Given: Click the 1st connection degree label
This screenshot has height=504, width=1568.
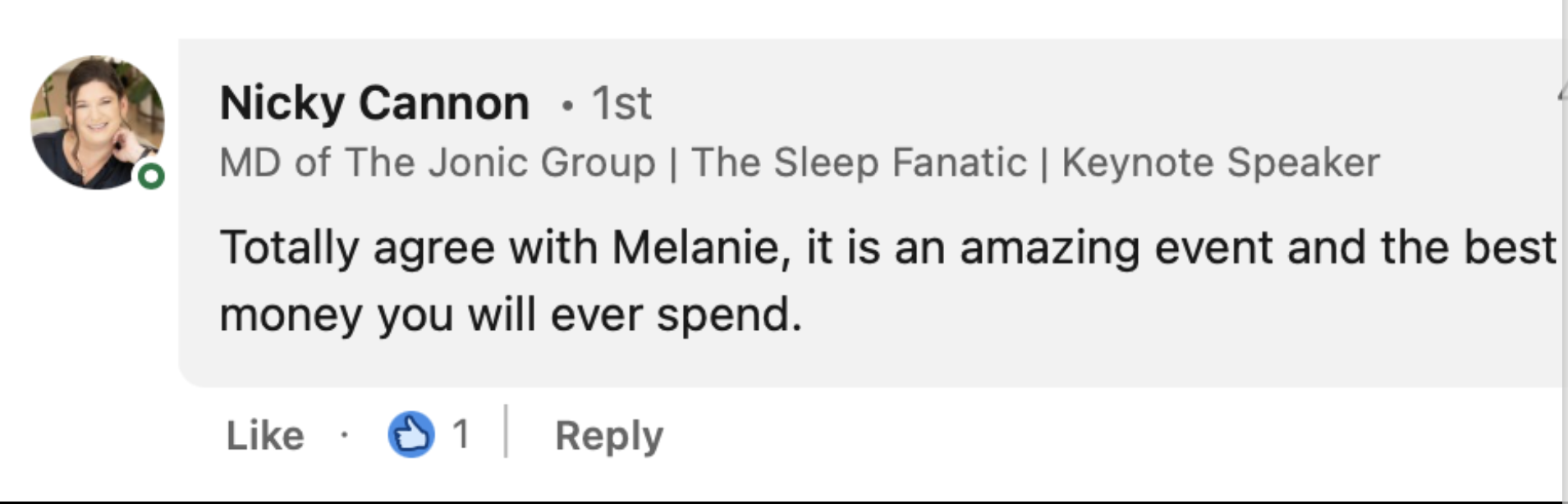Looking at the screenshot, I should 621,103.
